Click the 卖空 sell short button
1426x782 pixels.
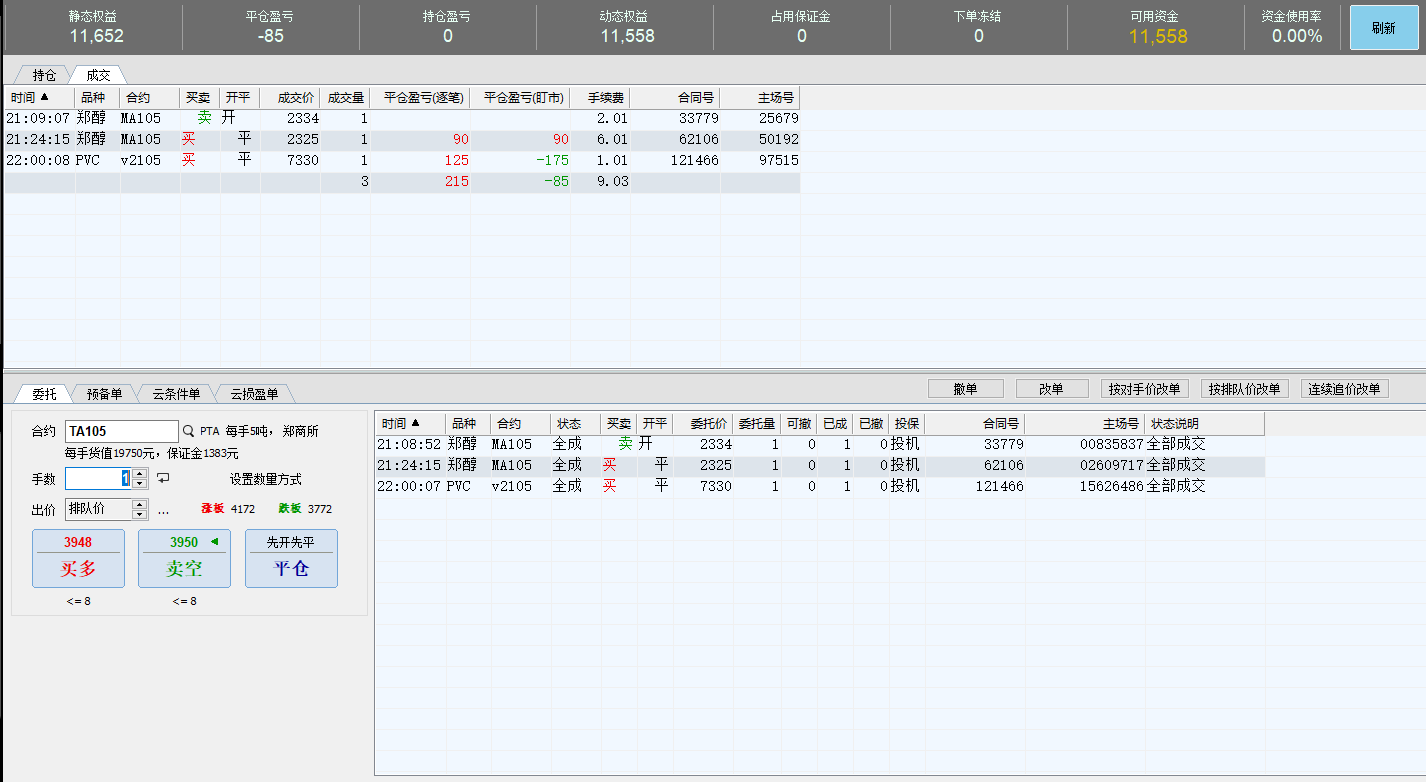coord(184,558)
